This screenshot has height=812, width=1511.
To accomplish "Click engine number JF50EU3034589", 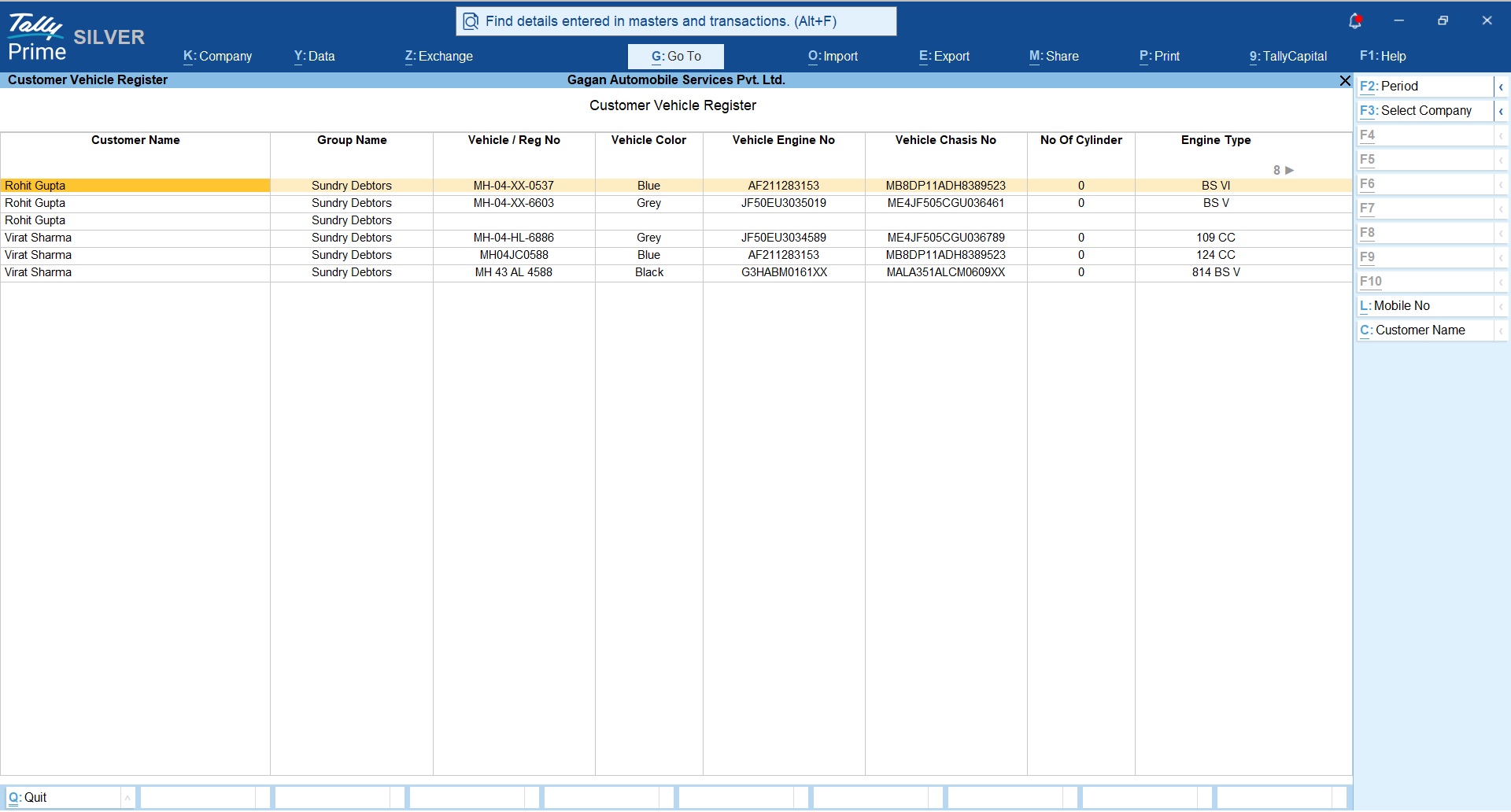I will pos(784,238).
